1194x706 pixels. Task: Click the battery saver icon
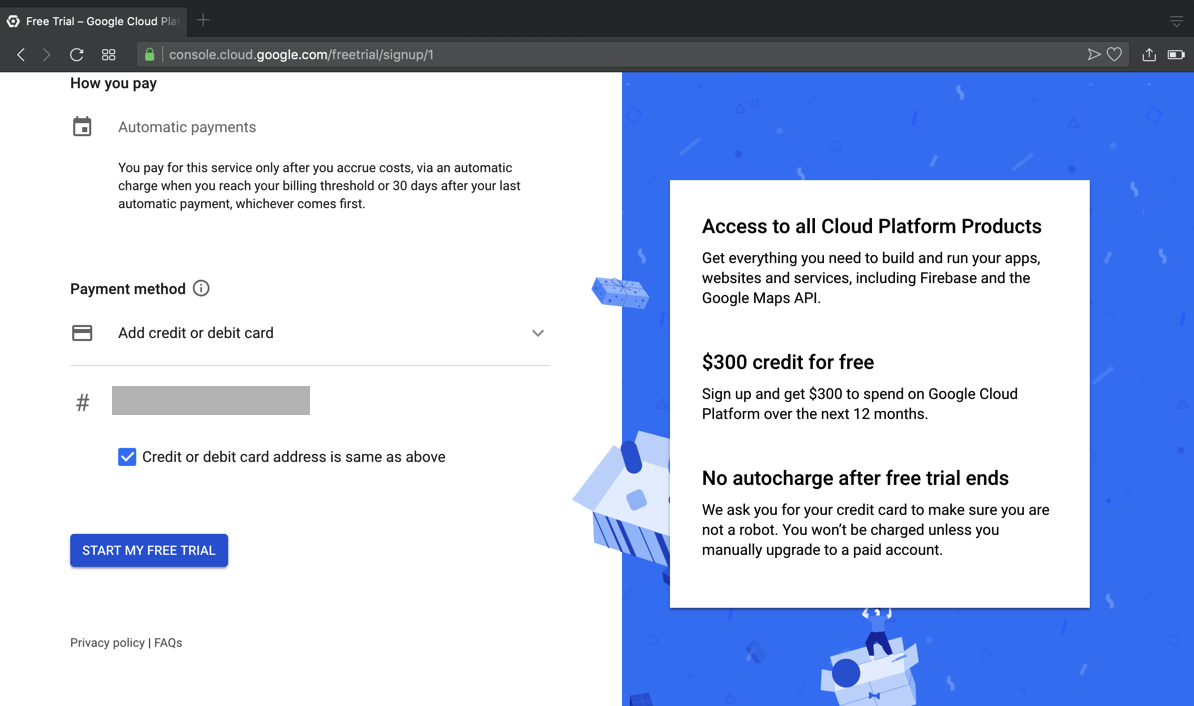coord(1176,55)
